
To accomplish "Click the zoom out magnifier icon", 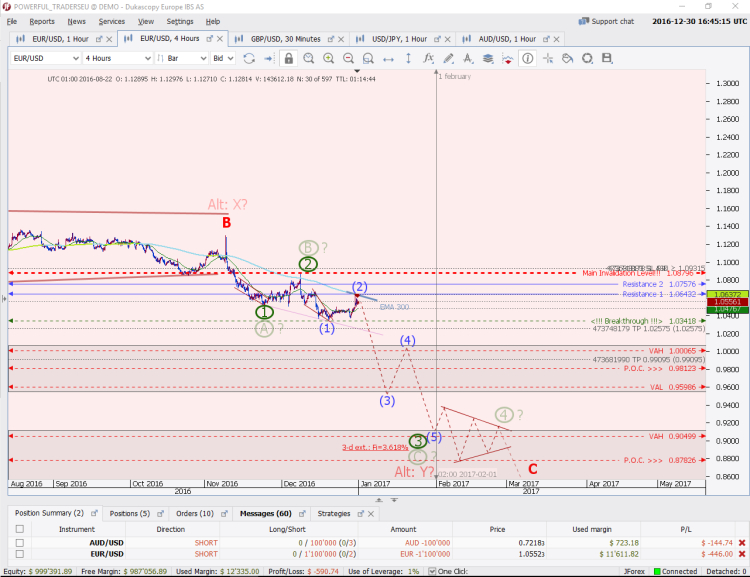I will pyautogui.click(x=349, y=59).
